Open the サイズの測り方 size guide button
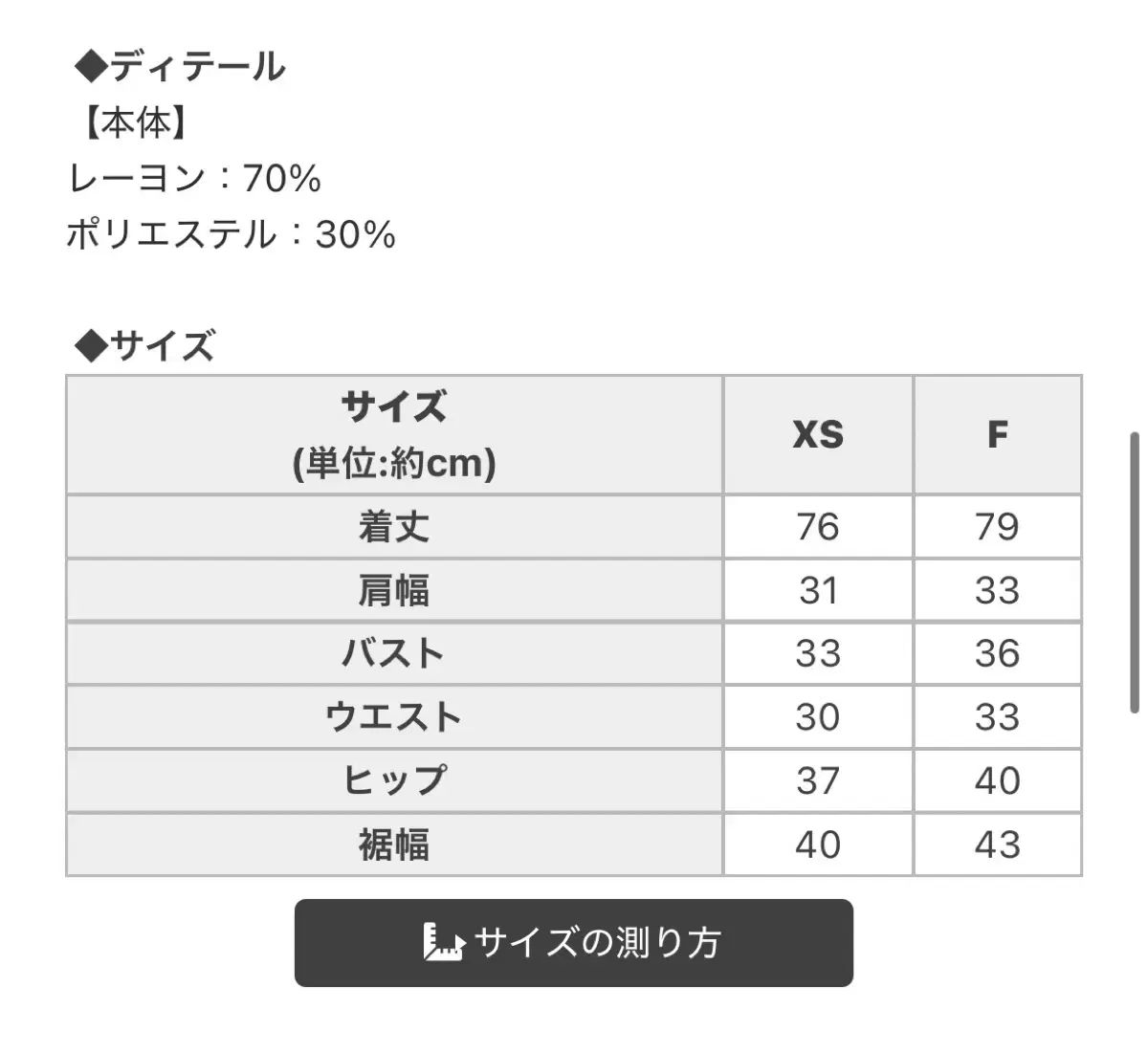Screen dimensions: 1148x1053 tap(573, 943)
